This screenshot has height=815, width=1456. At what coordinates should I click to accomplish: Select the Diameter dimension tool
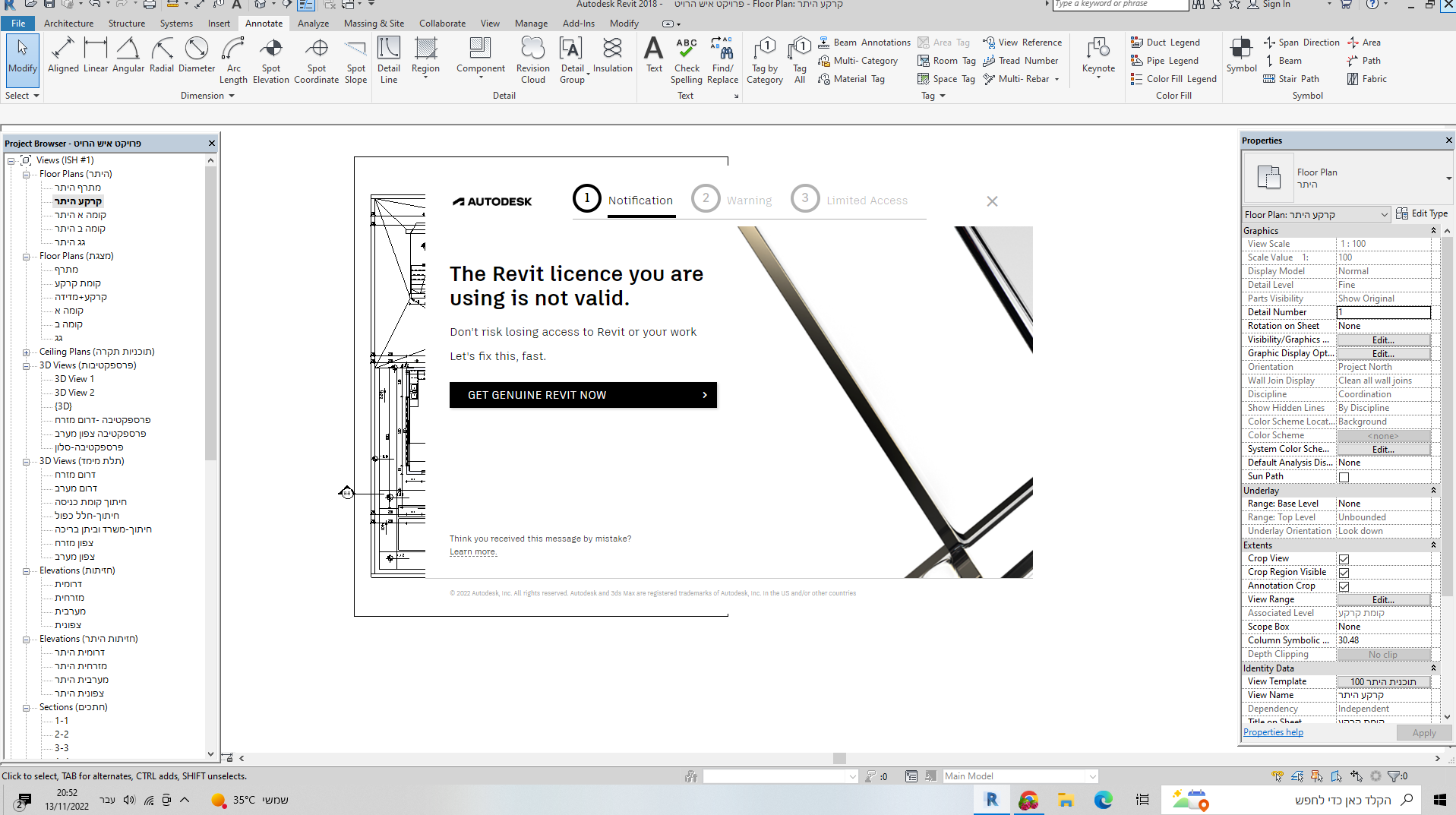197,56
